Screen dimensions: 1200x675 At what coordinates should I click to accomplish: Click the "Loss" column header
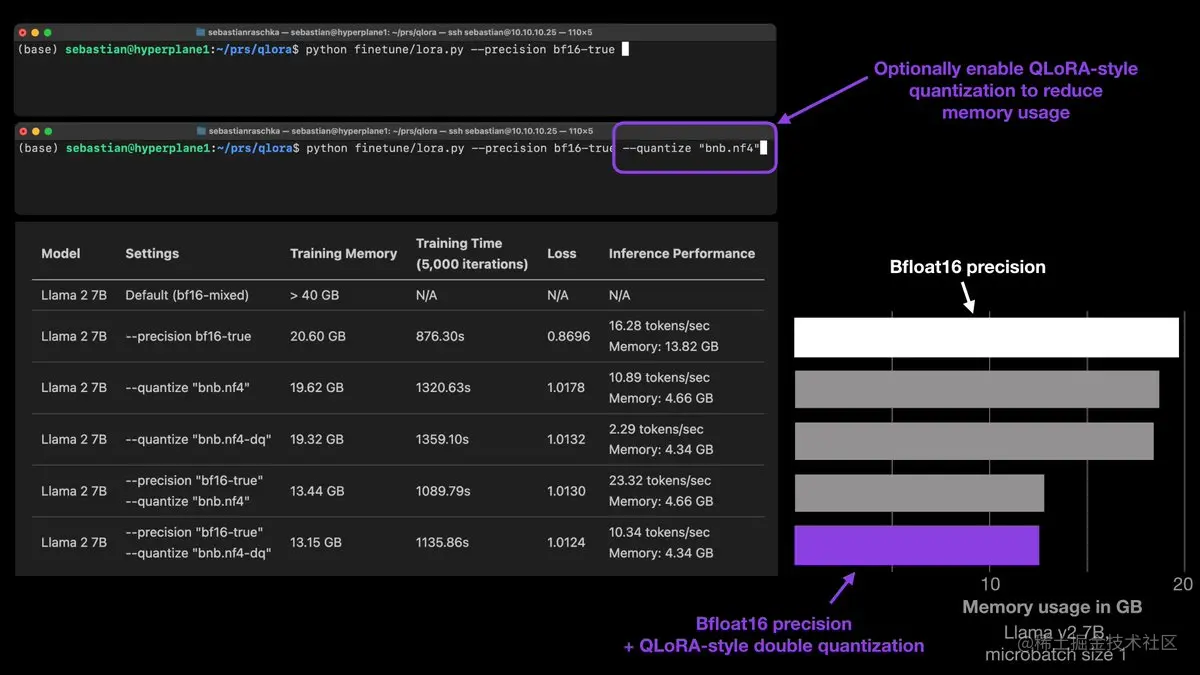click(562, 254)
